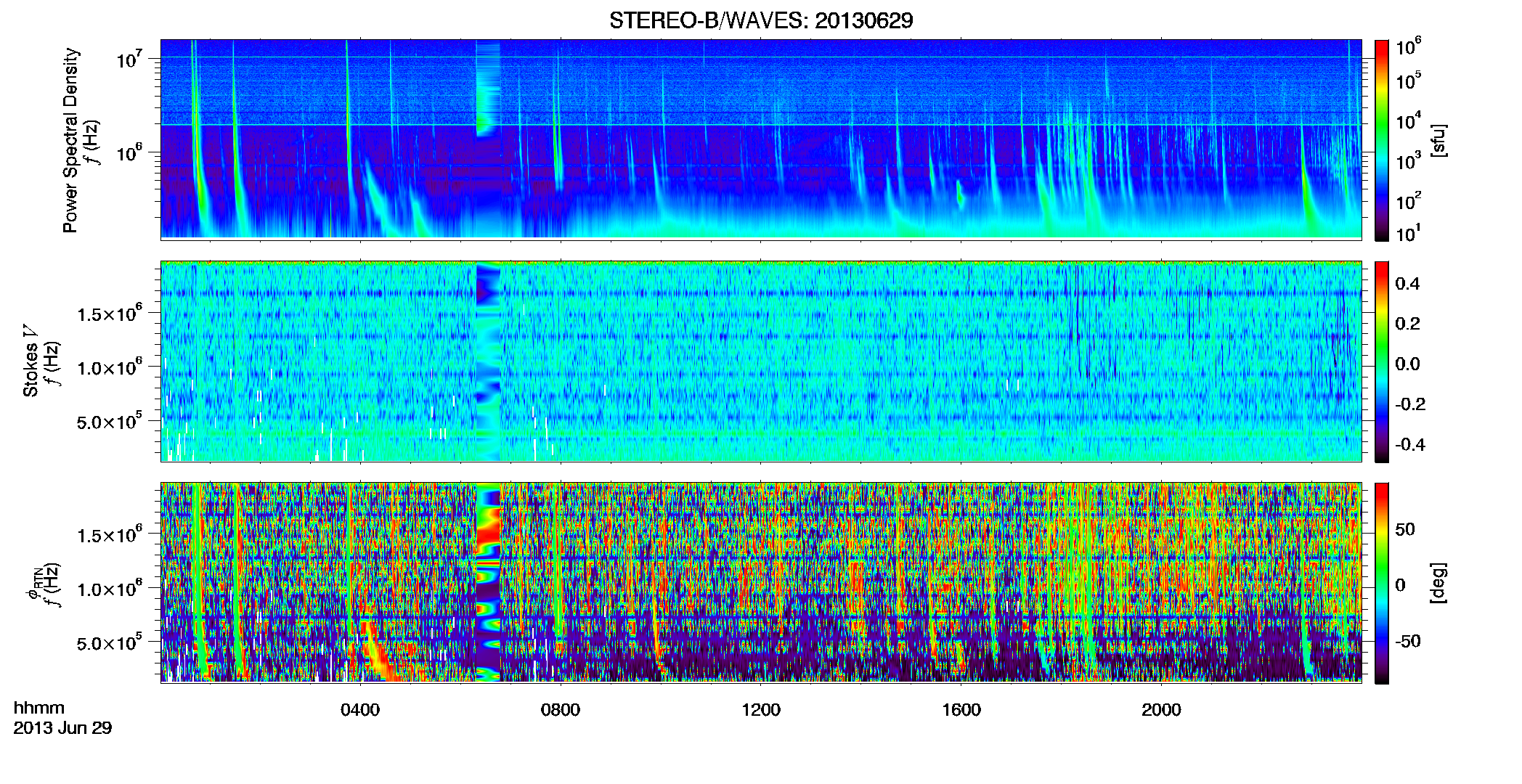
Task: Click the data gap stripe in the Stokes V panel
Action: click(488, 362)
